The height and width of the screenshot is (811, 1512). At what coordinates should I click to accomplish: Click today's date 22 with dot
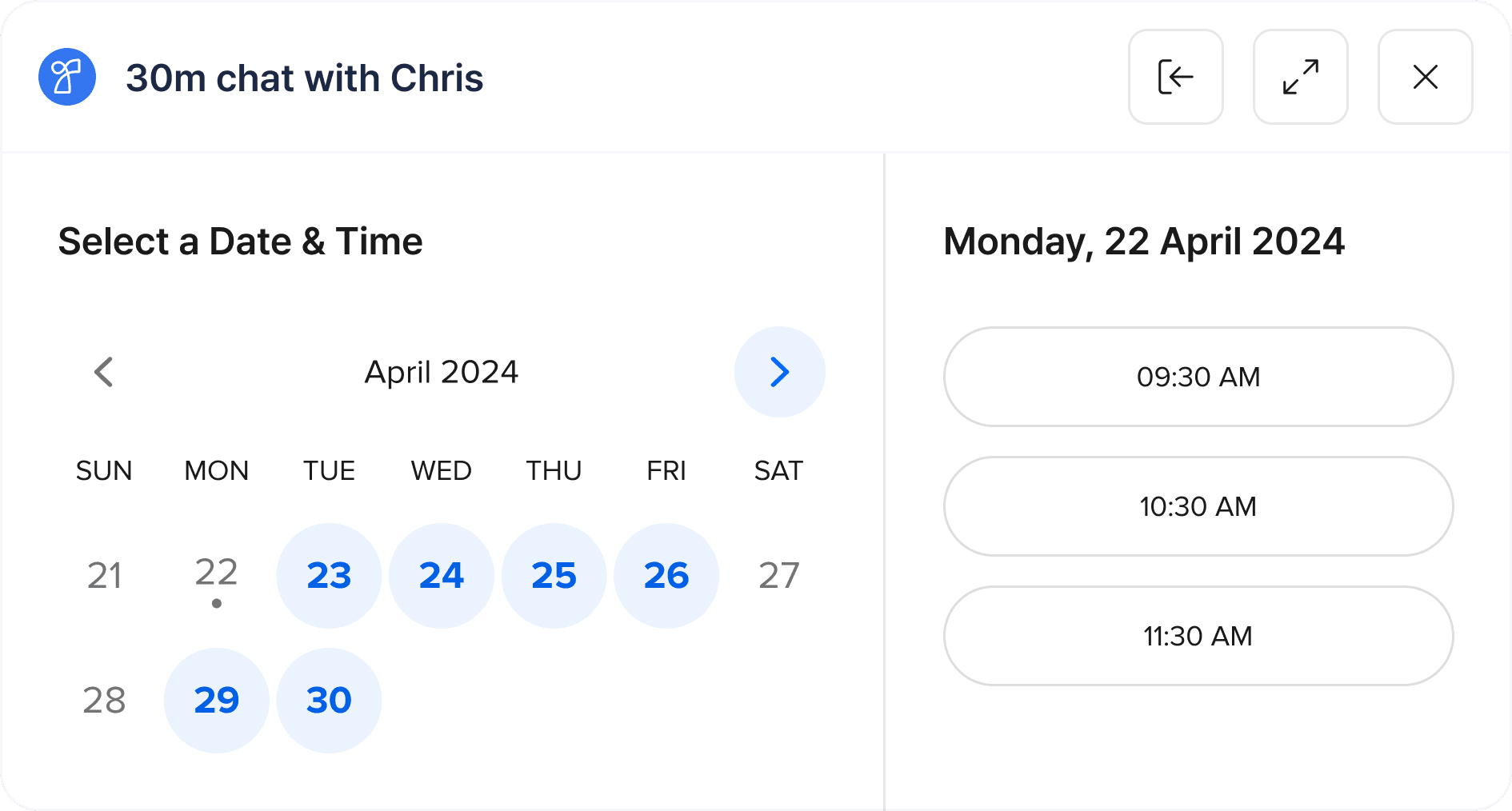[217, 577]
